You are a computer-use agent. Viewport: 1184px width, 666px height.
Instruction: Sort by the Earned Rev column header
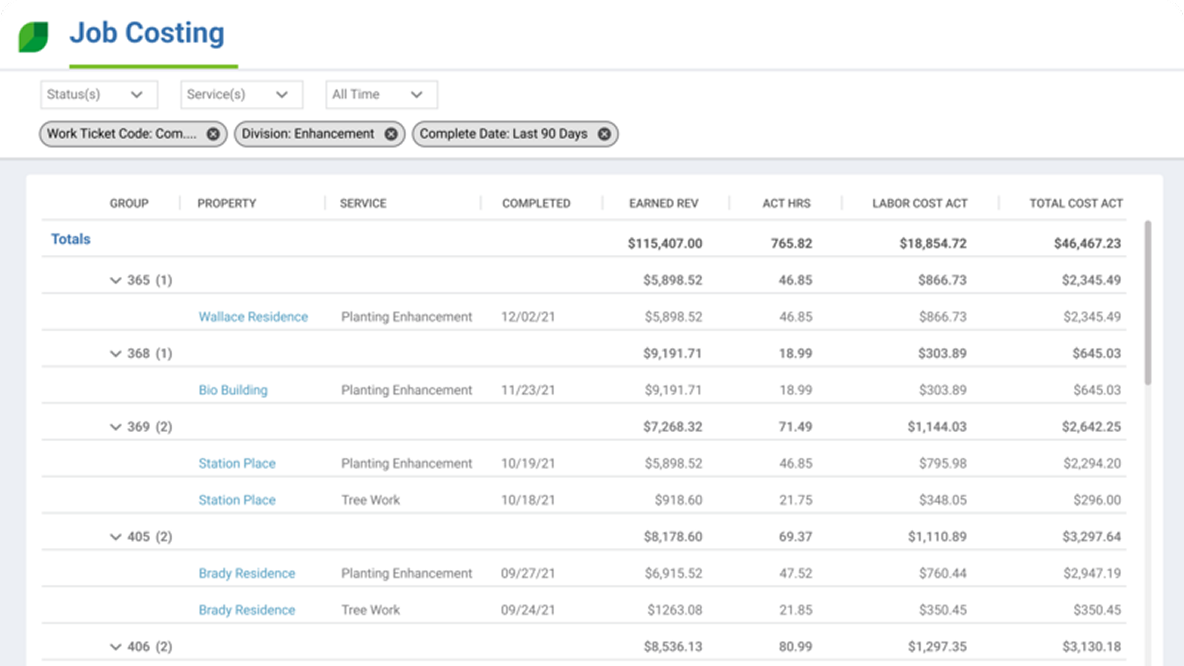[665, 203]
